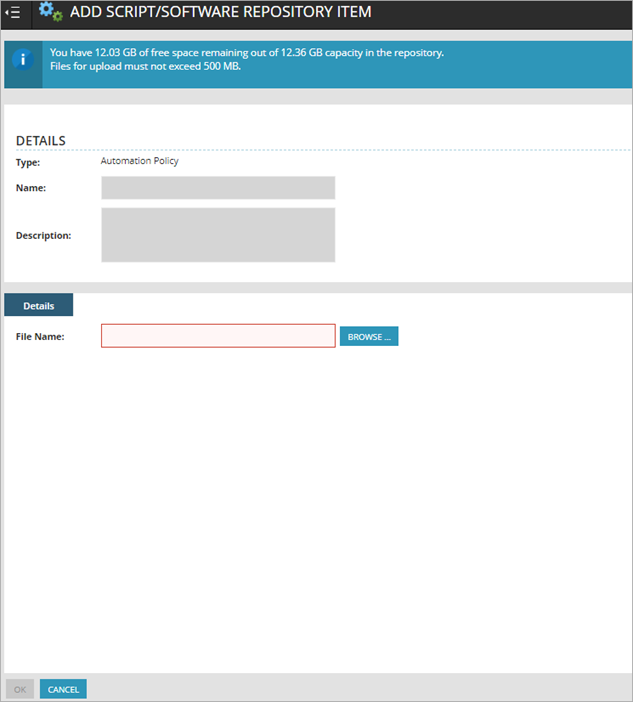Click the 'ADD SCRIPT/SOFTWARE REPOSITORY ITEM' title
633x702 pixels.
pyautogui.click(x=221, y=12)
